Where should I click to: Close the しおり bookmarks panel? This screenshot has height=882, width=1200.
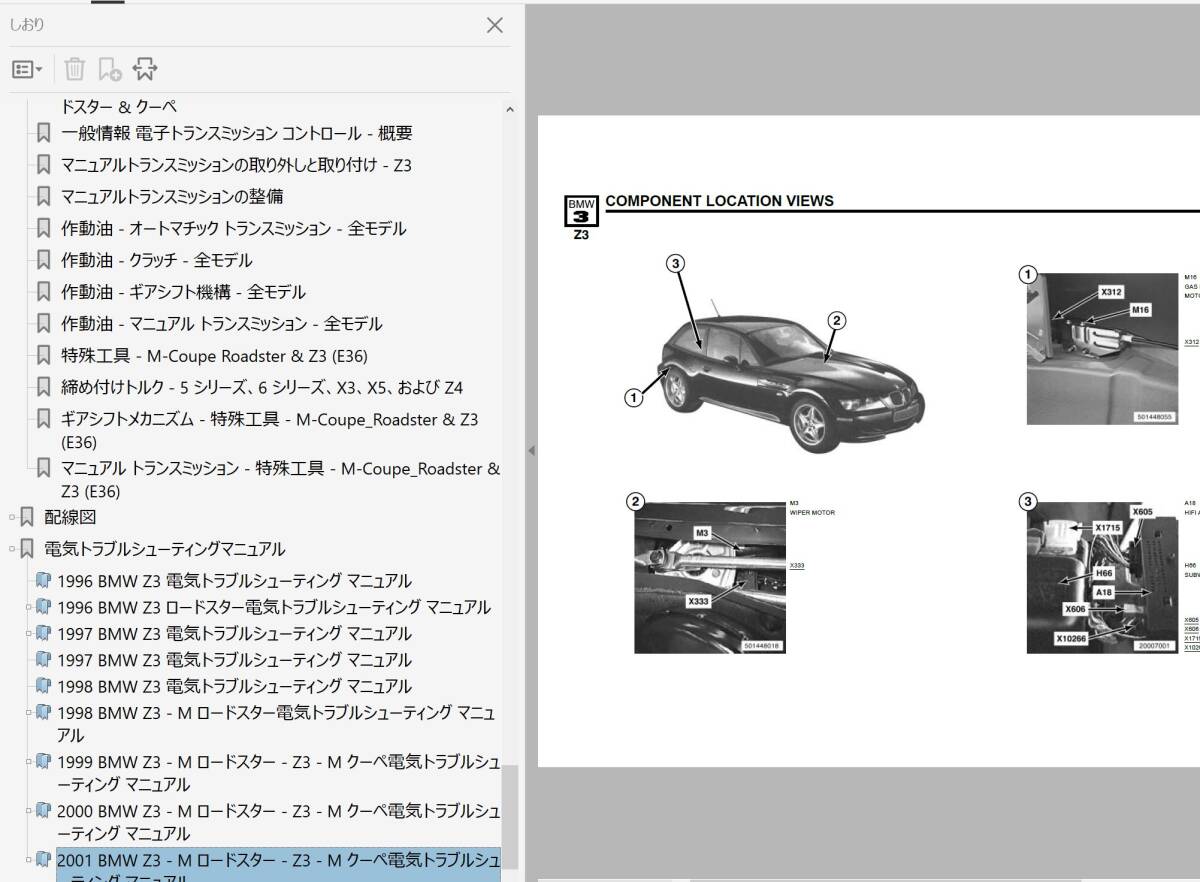pos(494,25)
